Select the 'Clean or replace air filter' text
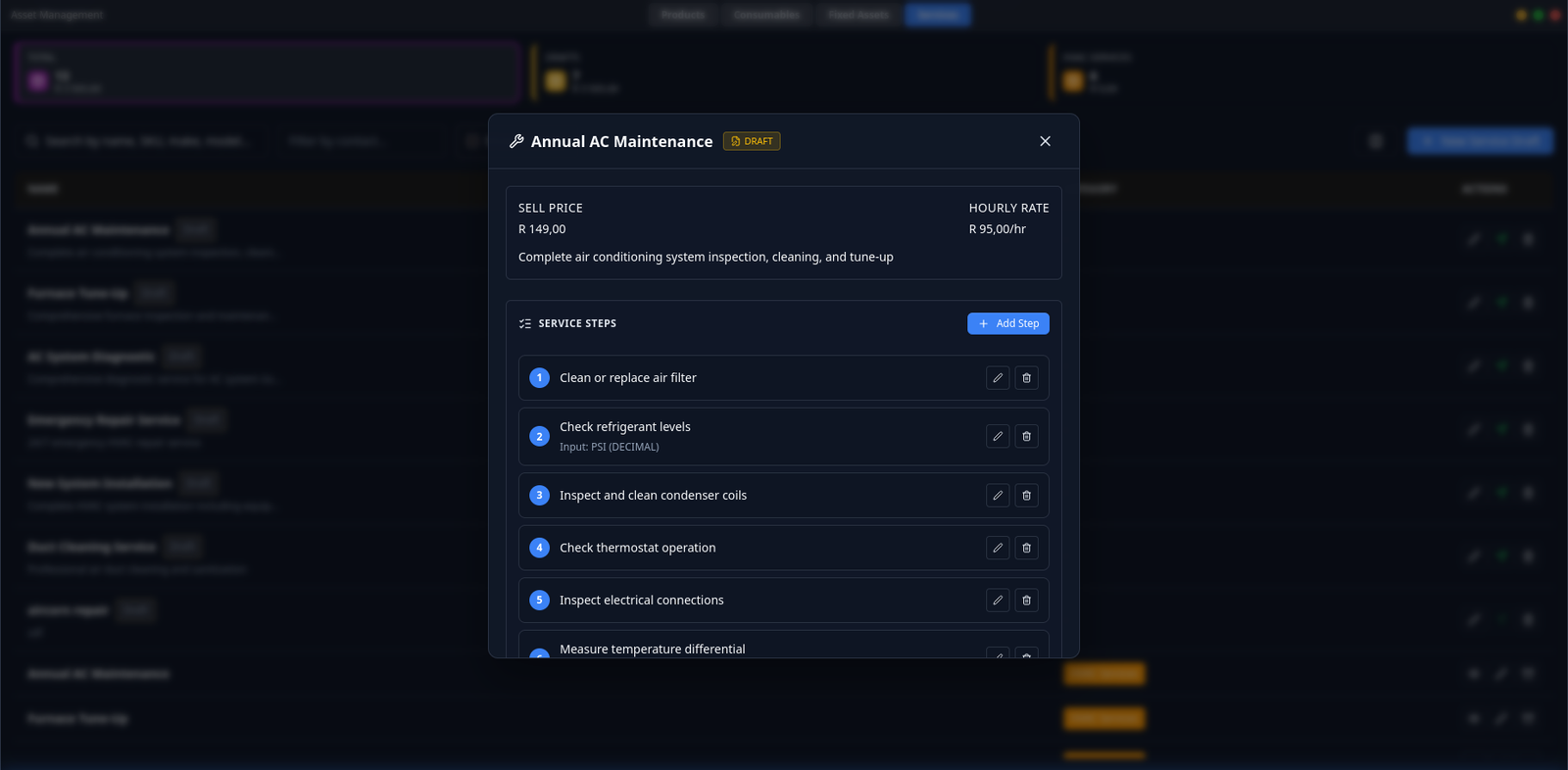 [628, 378]
